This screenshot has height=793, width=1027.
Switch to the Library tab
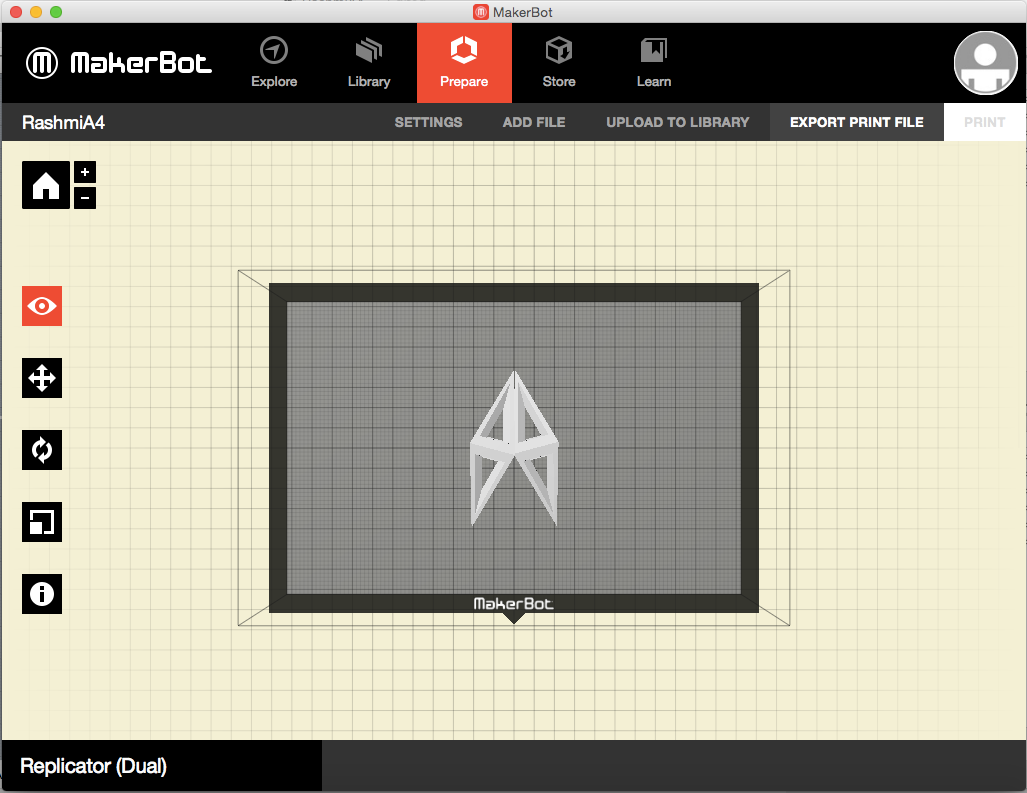(369, 63)
